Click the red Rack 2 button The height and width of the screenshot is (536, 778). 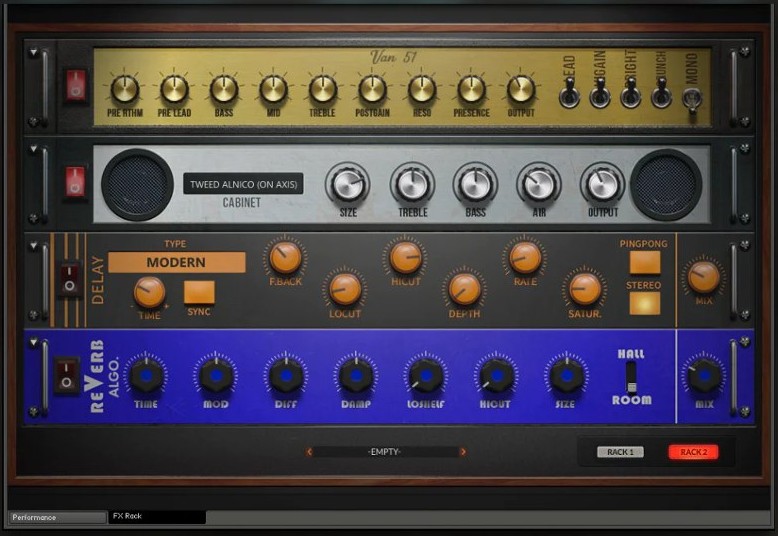(x=693, y=452)
